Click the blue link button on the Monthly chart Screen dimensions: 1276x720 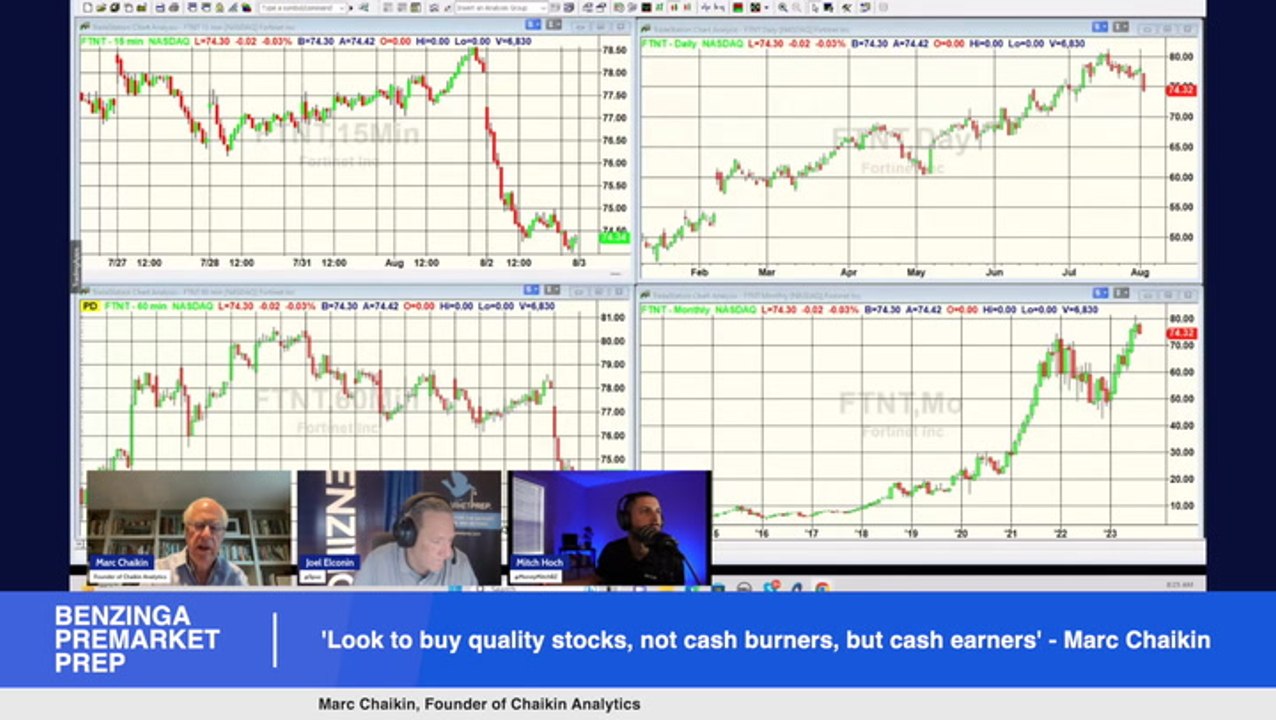(x=1101, y=293)
